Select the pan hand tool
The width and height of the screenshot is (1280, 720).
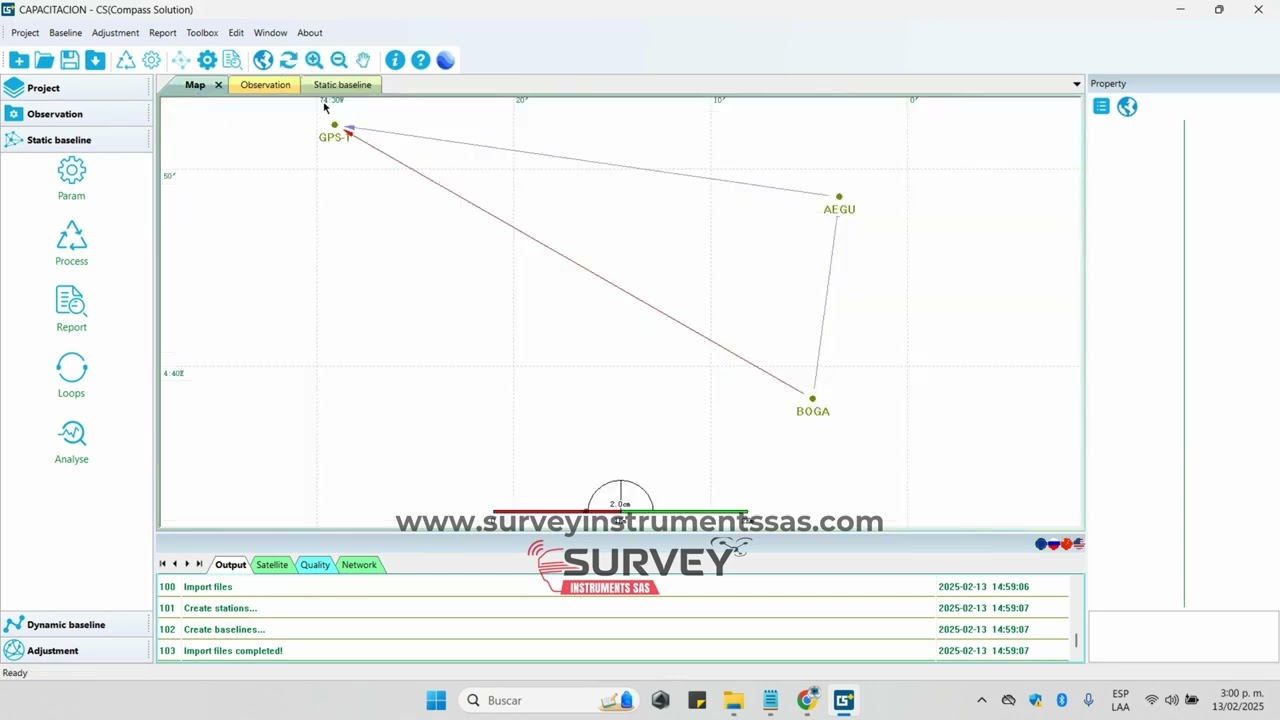pyautogui.click(x=364, y=60)
